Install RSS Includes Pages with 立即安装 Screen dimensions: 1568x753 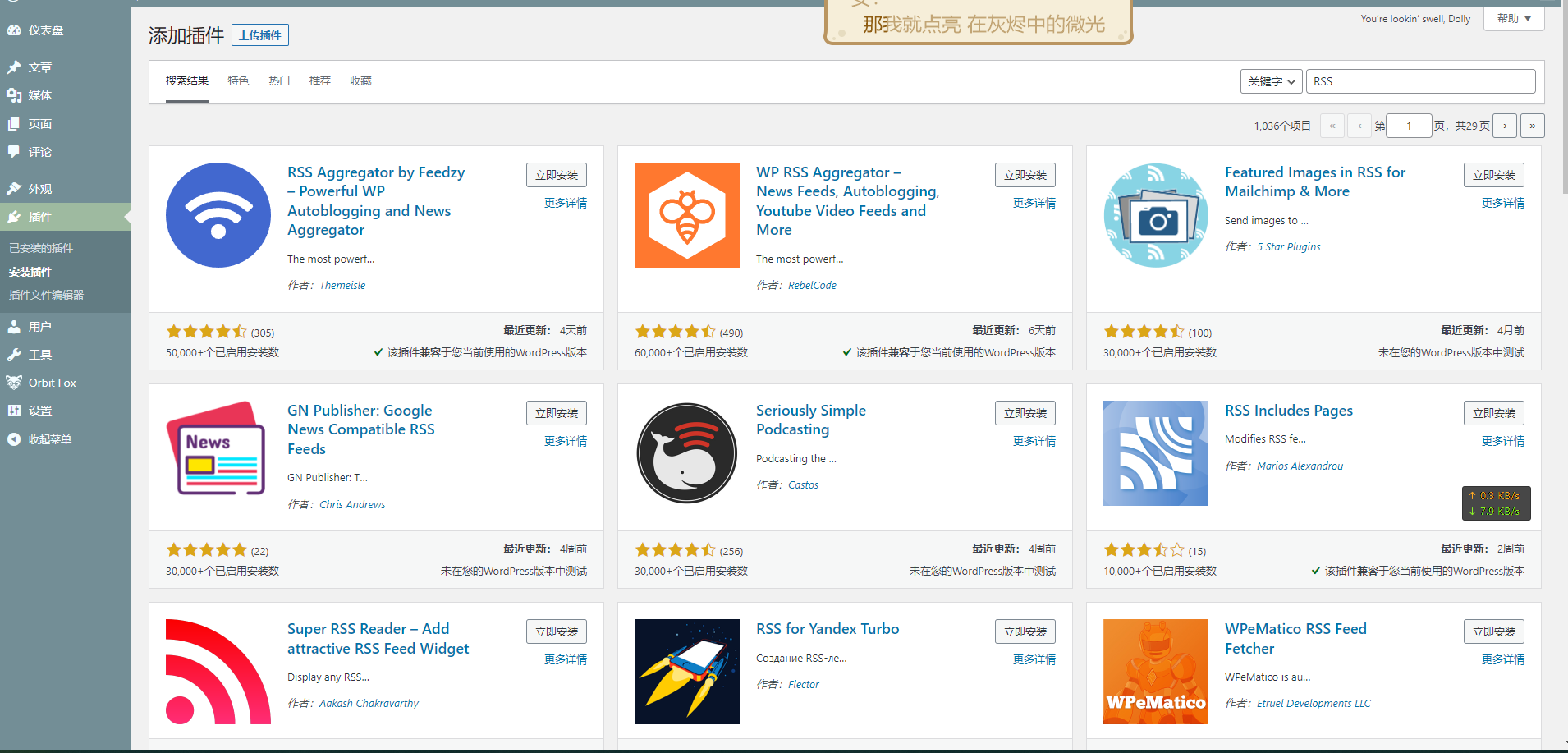1494,413
